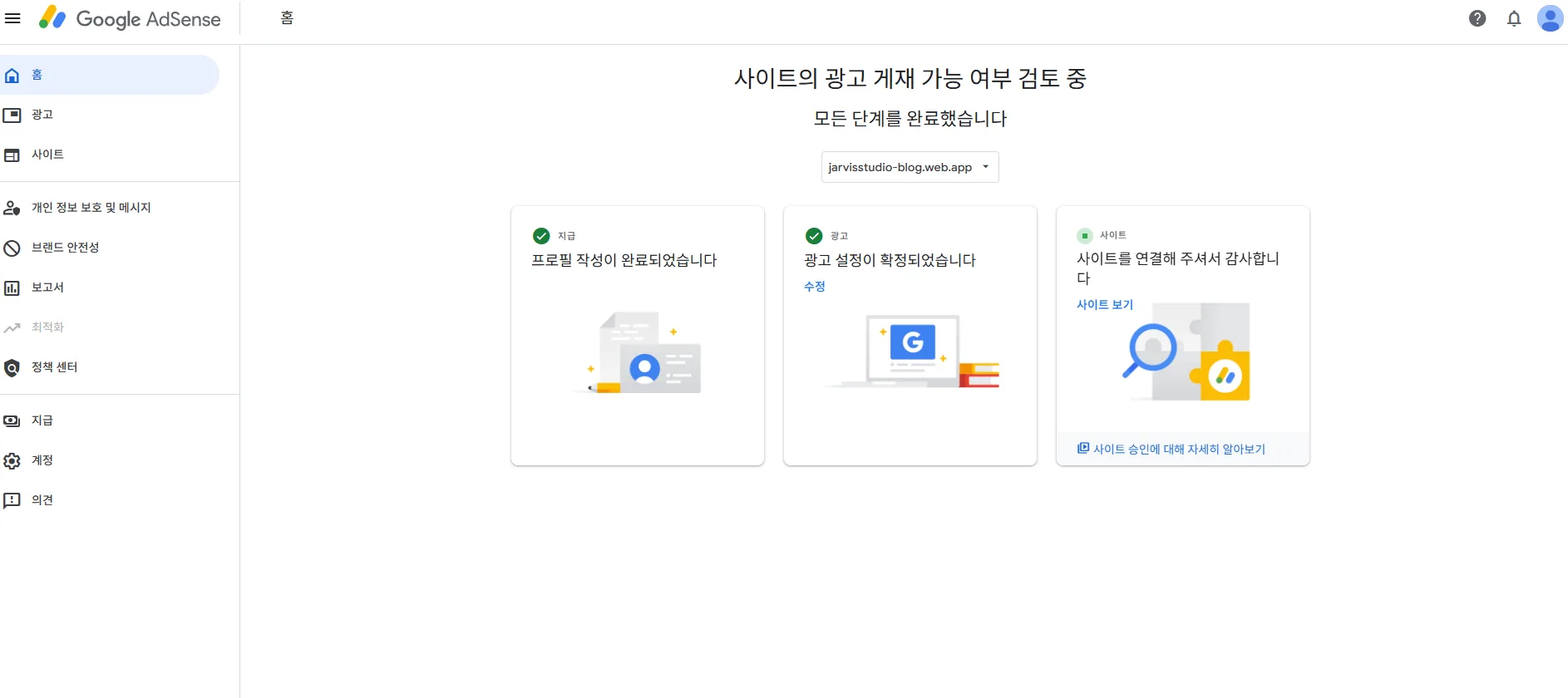Click the site selector dropdown arrow
The height and width of the screenshot is (698, 1568).
pos(986,167)
